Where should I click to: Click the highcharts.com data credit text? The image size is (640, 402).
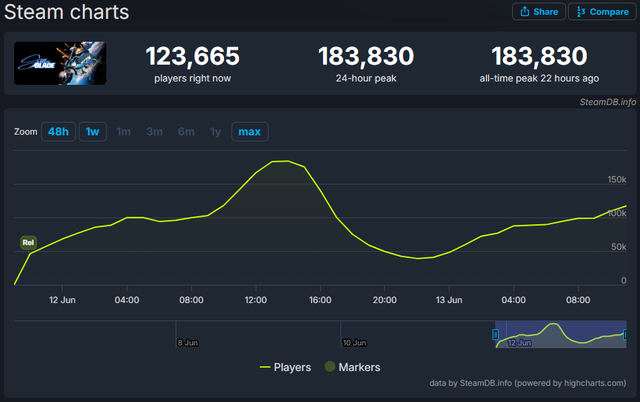527,383
